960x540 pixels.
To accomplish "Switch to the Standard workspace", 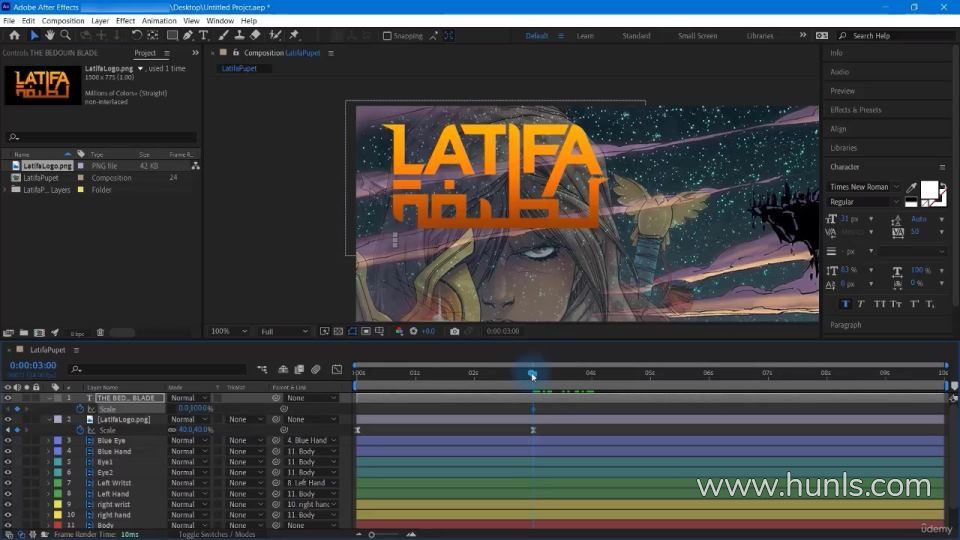I will tap(636, 36).
